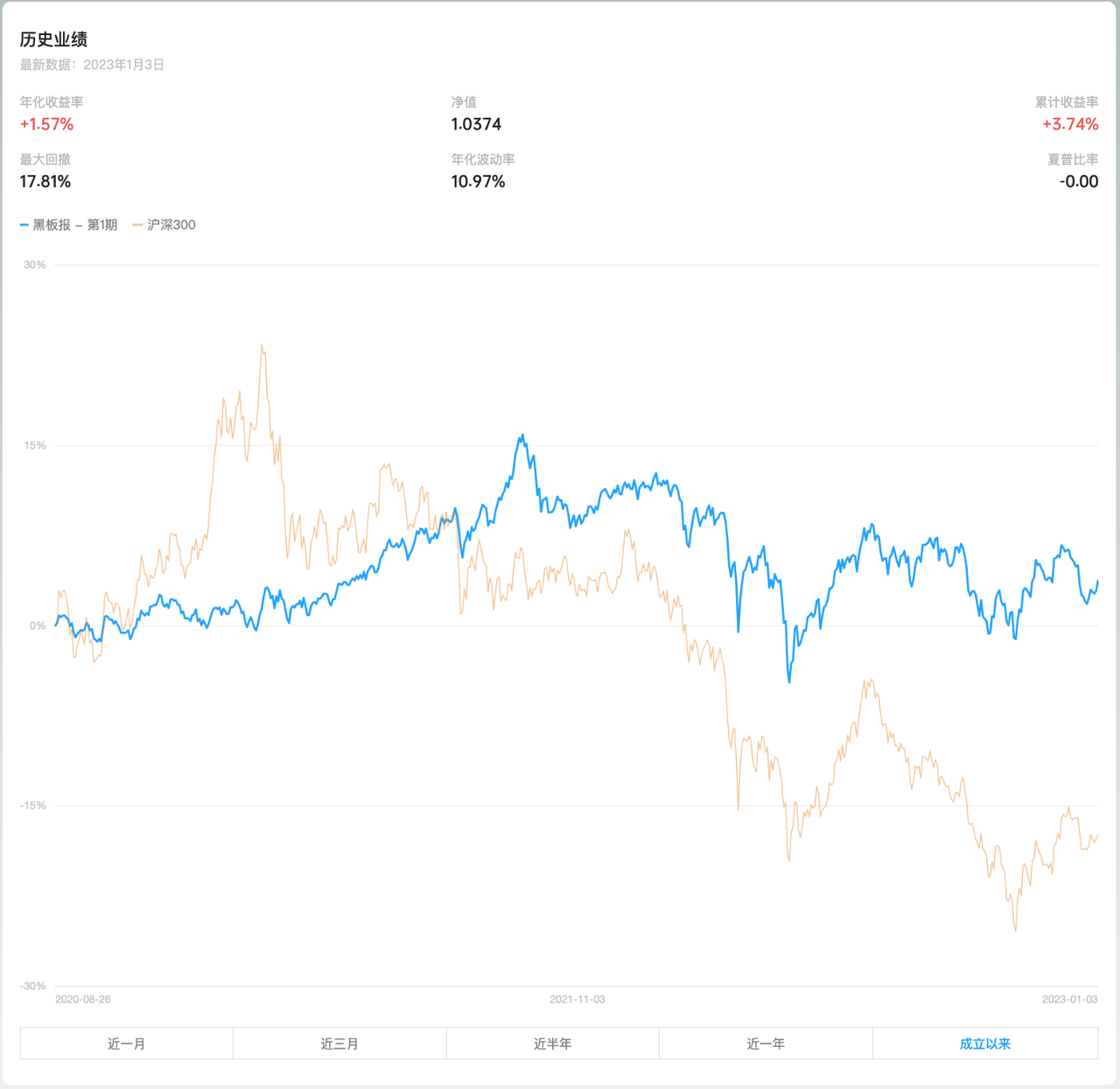Click the blue legend marker for 黑板报
1120x1089 pixels.
pos(24,225)
